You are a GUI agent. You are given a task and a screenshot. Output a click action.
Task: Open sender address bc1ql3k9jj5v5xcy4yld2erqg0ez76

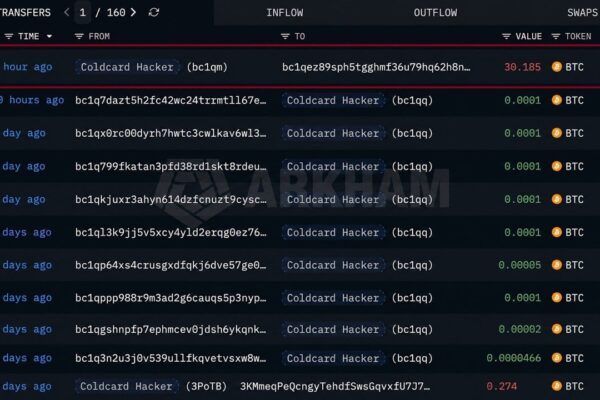171,232
